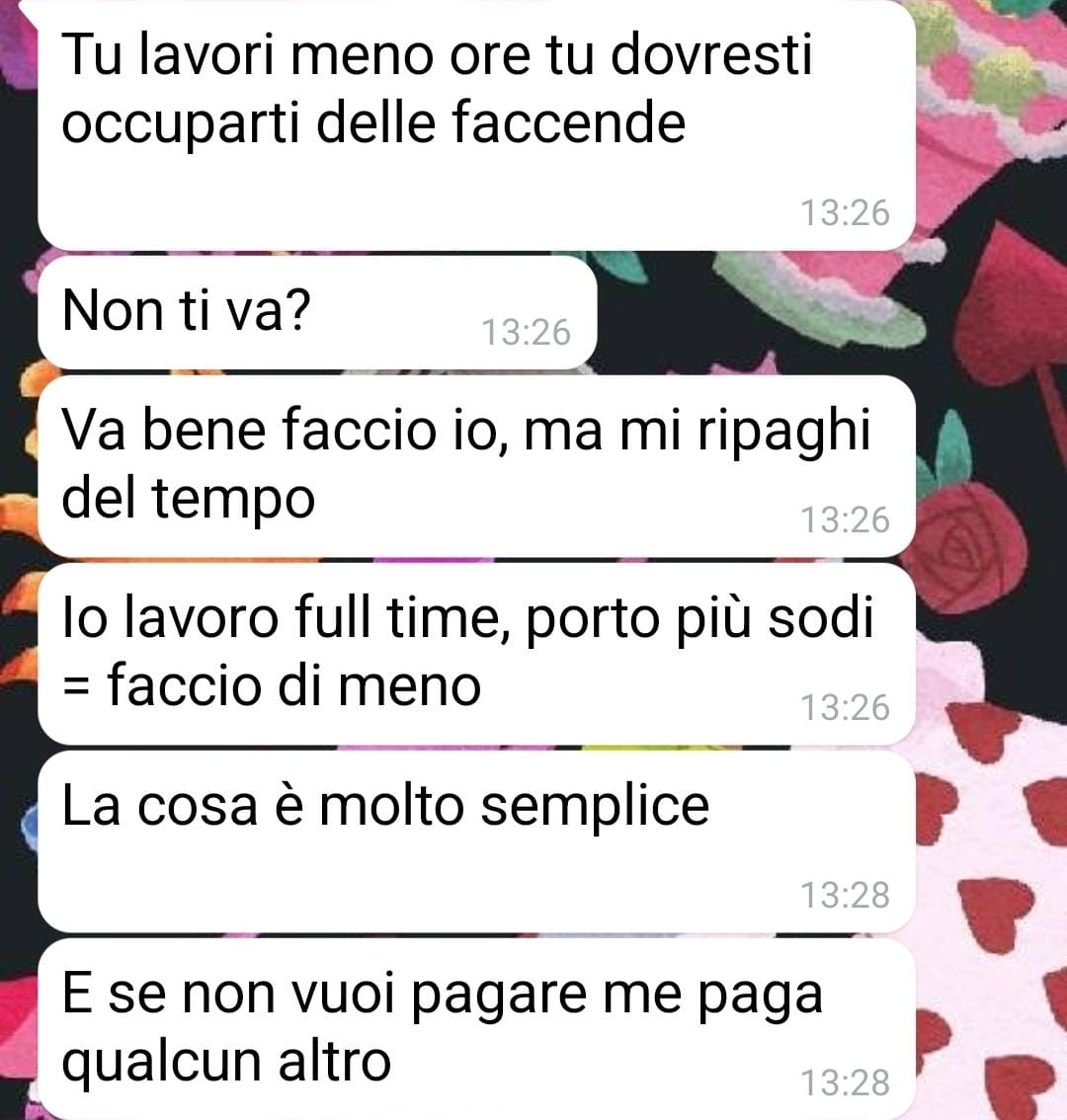Image resolution: width=1067 pixels, height=1120 pixels.
Task: Click the timestamp next to 'faccio di meno'
Action: (x=845, y=708)
